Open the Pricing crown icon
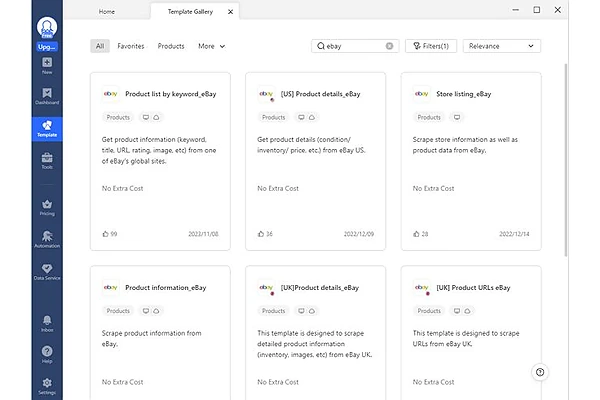Viewport: 600px width, 400px height. (47, 208)
